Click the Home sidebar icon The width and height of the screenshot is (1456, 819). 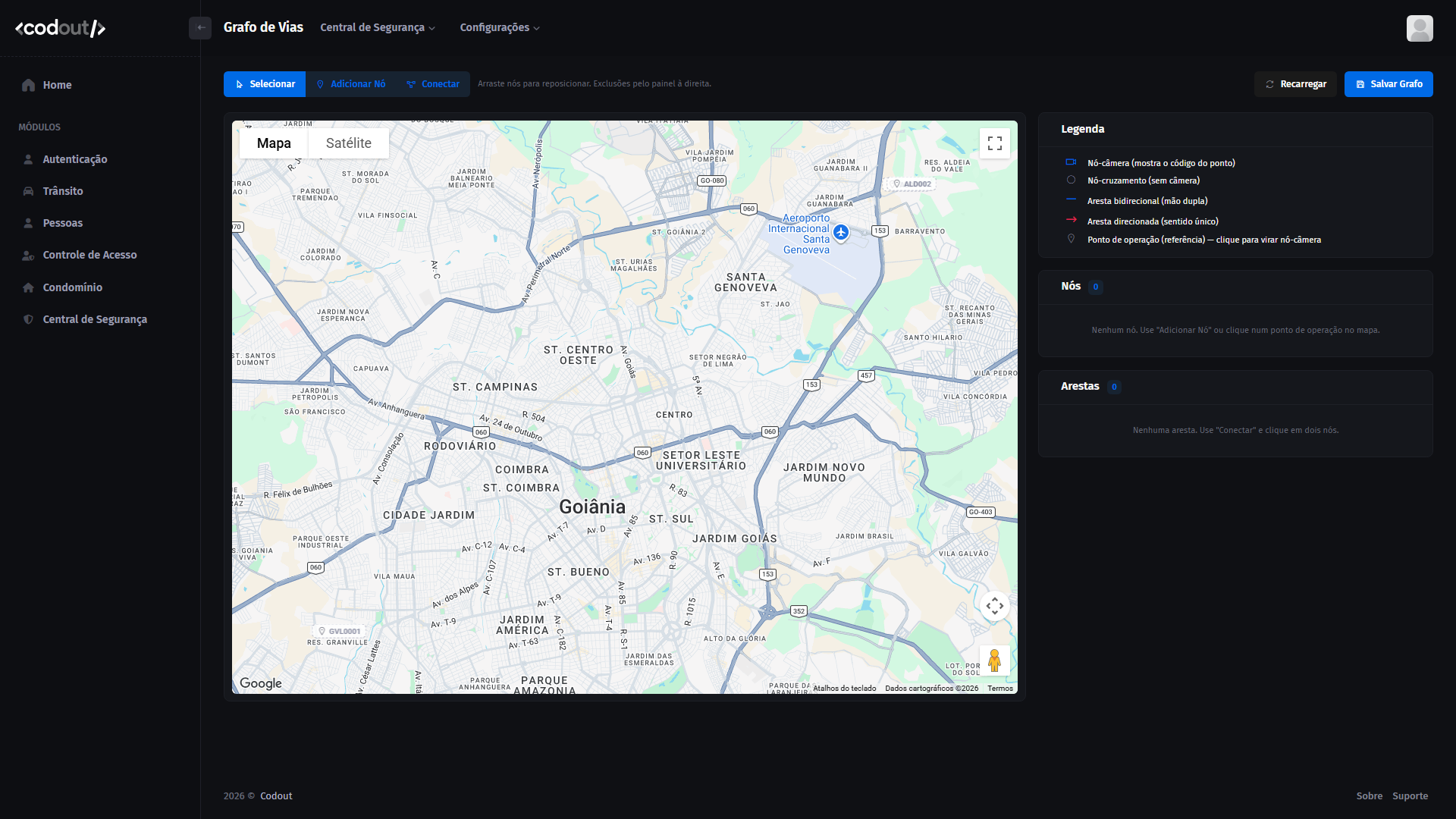point(29,85)
